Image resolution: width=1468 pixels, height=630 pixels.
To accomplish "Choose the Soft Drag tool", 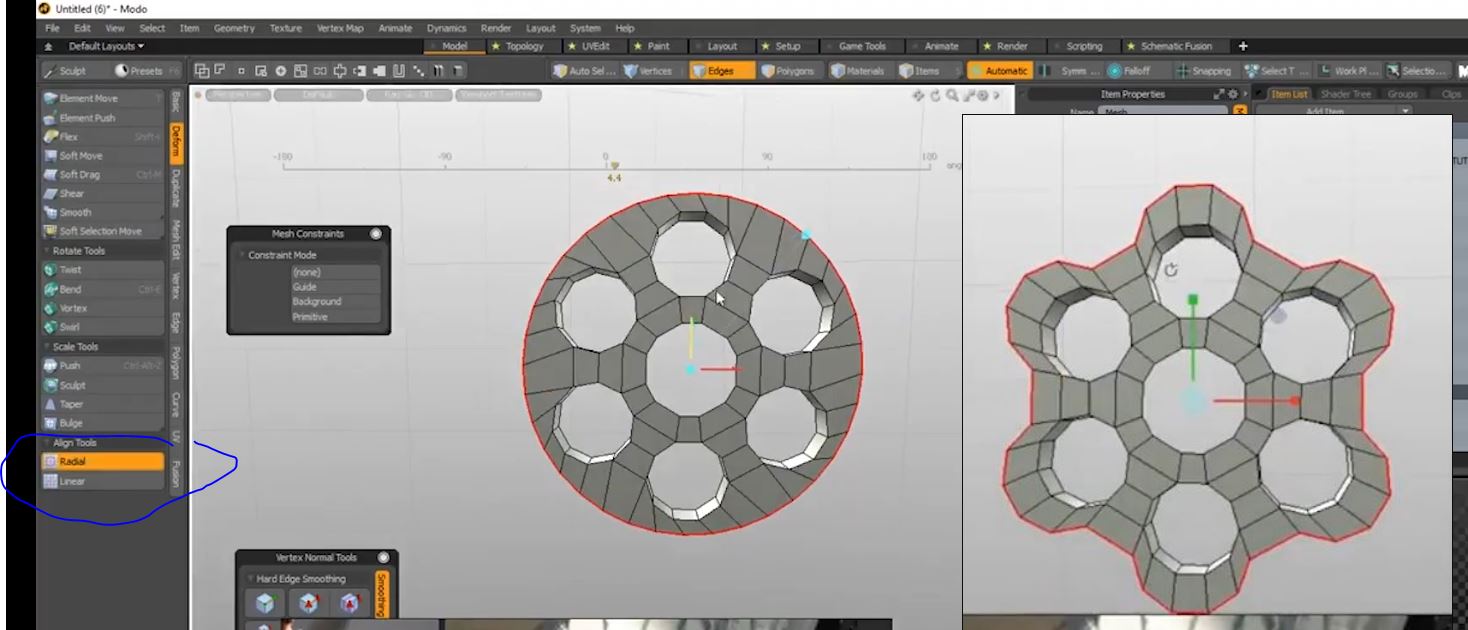I will point(102,175).
